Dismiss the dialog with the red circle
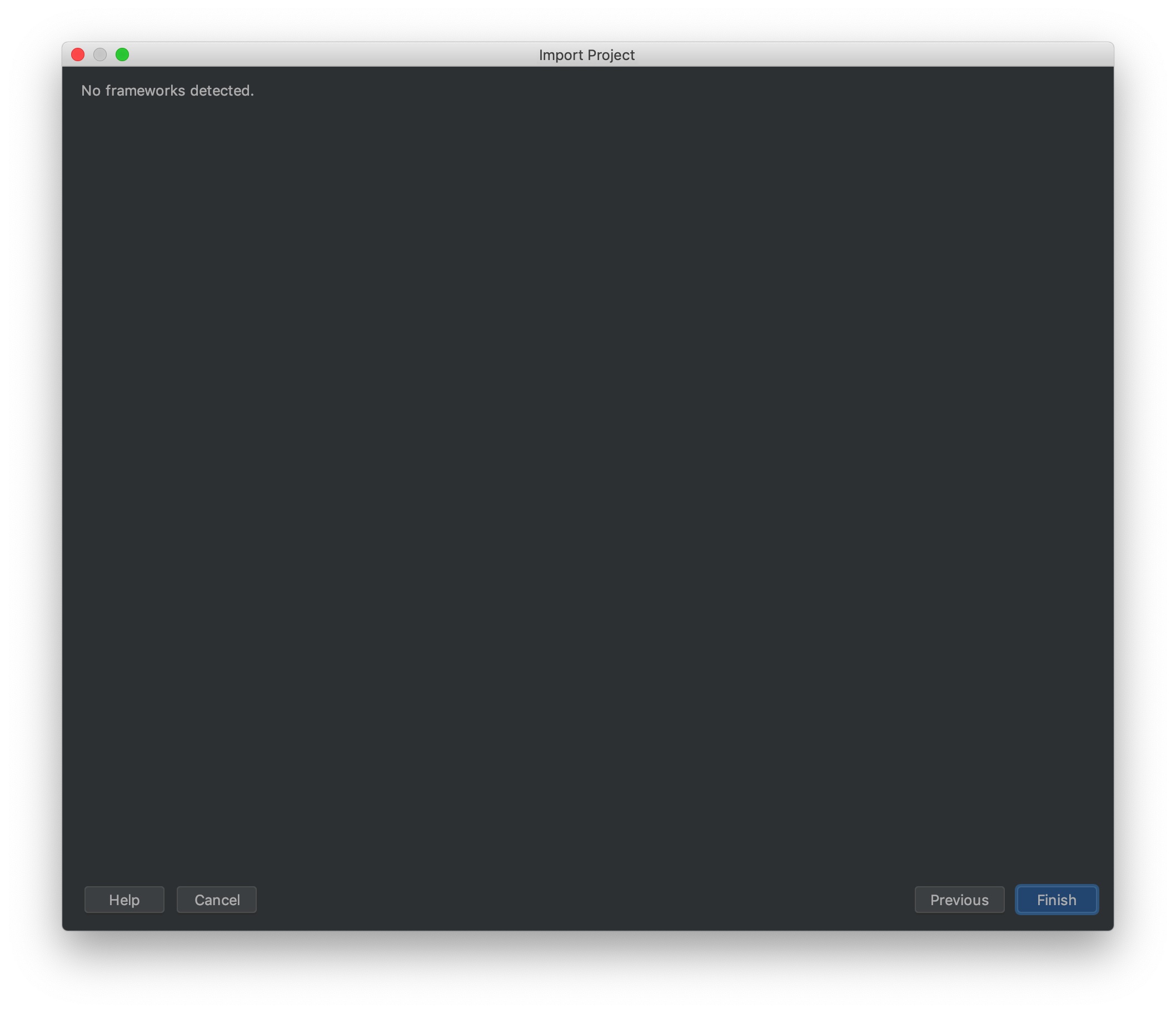 [78, 54]
